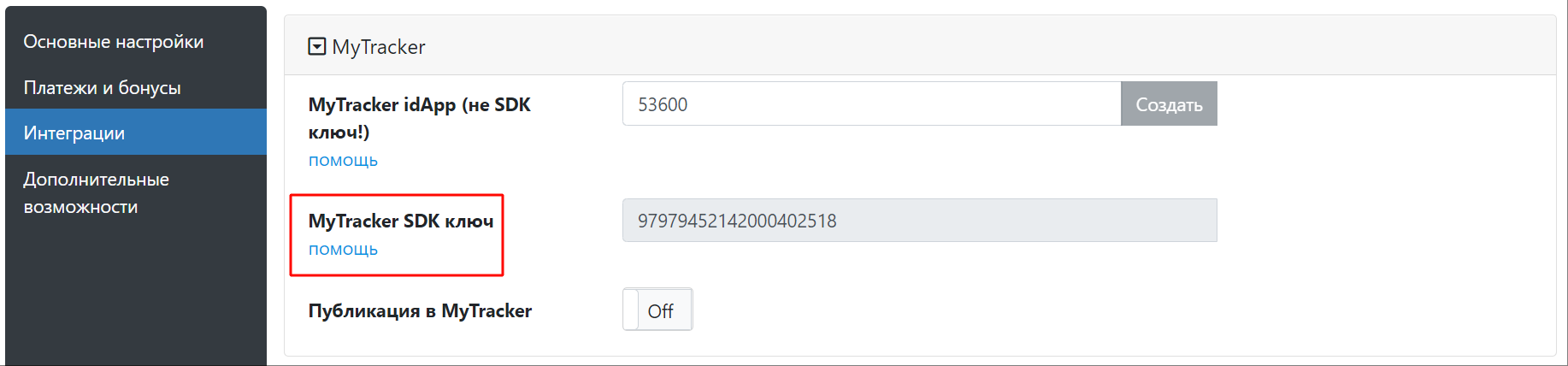
Task: Click the MyTracker panel title text
Action: (x=379, y=47)
